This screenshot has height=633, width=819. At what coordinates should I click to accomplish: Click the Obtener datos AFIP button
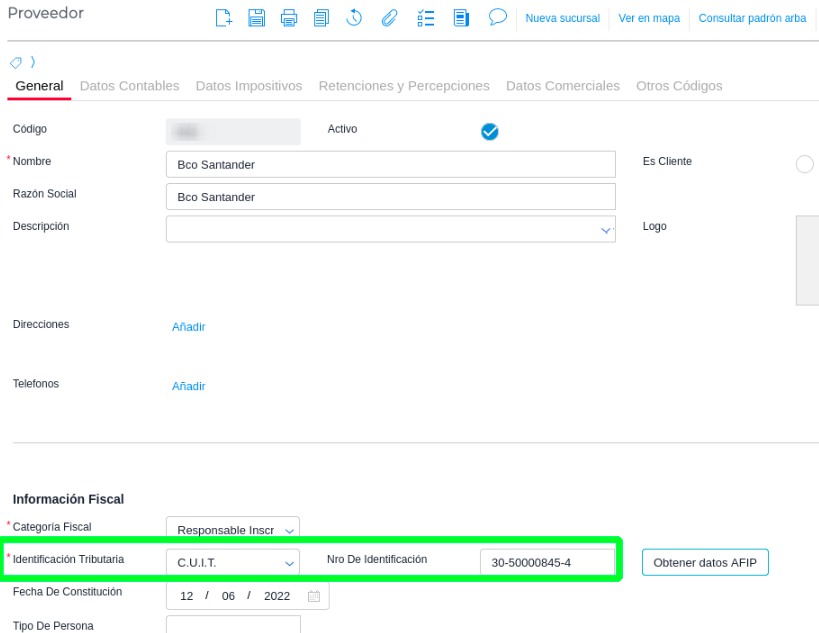(x=705, y=562)
